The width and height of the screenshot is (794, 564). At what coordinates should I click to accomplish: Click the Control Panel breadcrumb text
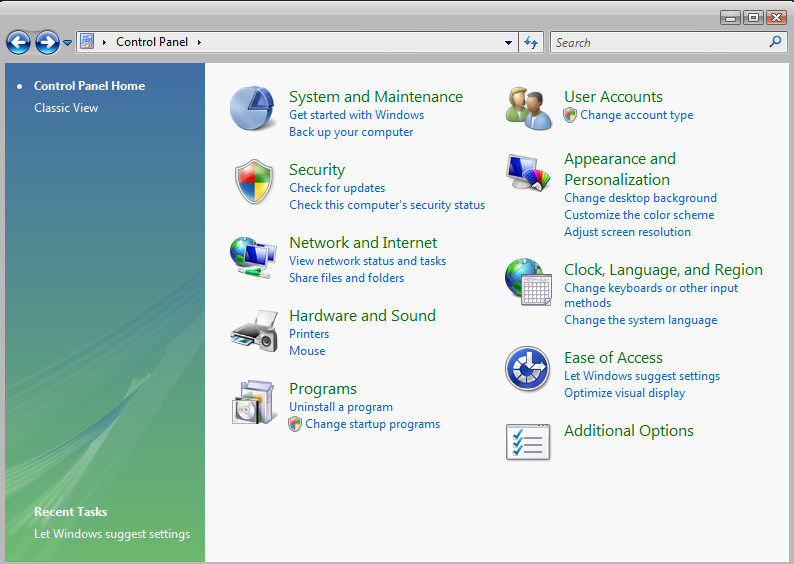point(152,42)
